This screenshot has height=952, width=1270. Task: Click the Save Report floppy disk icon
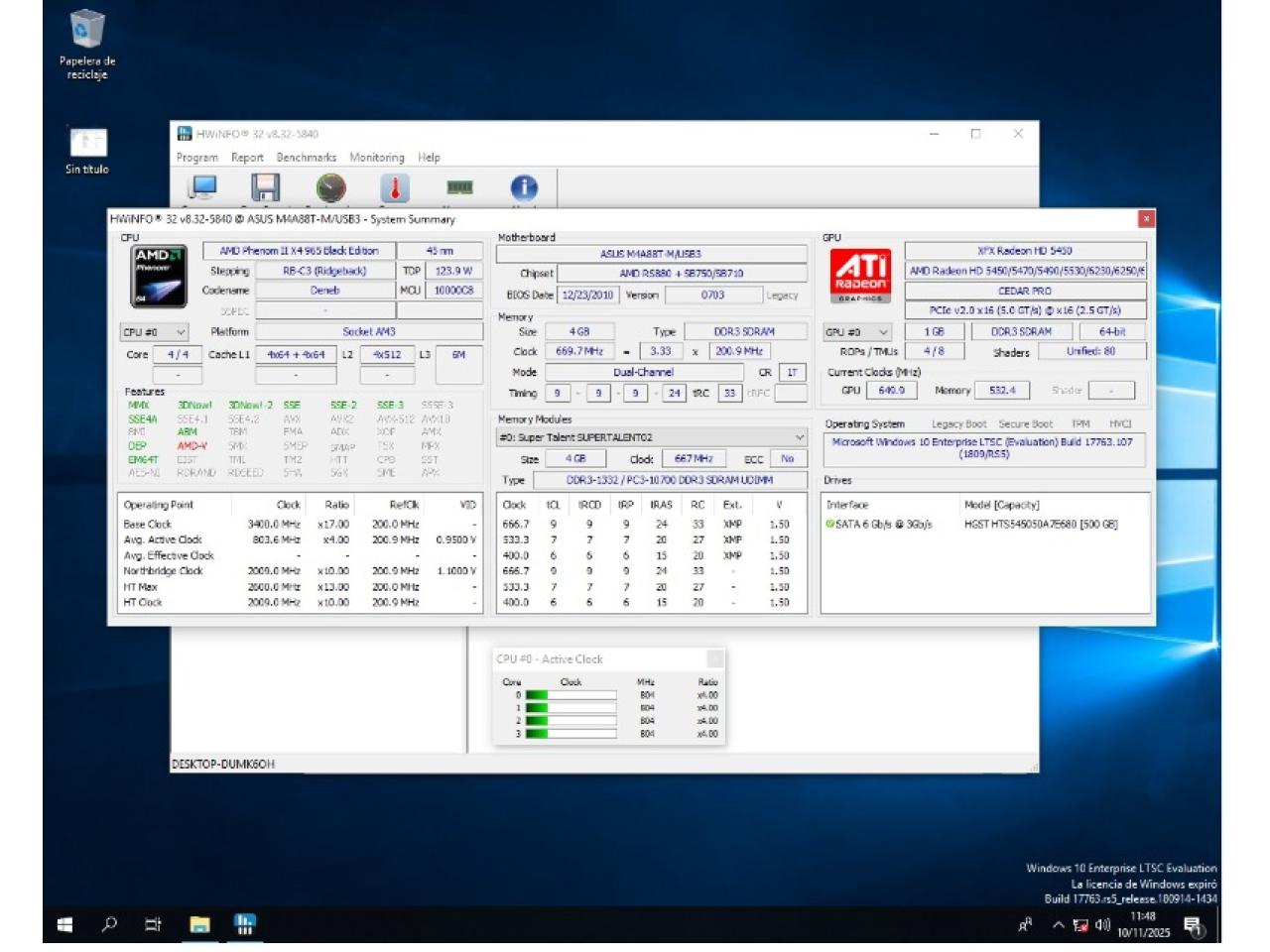pos(265,187)
